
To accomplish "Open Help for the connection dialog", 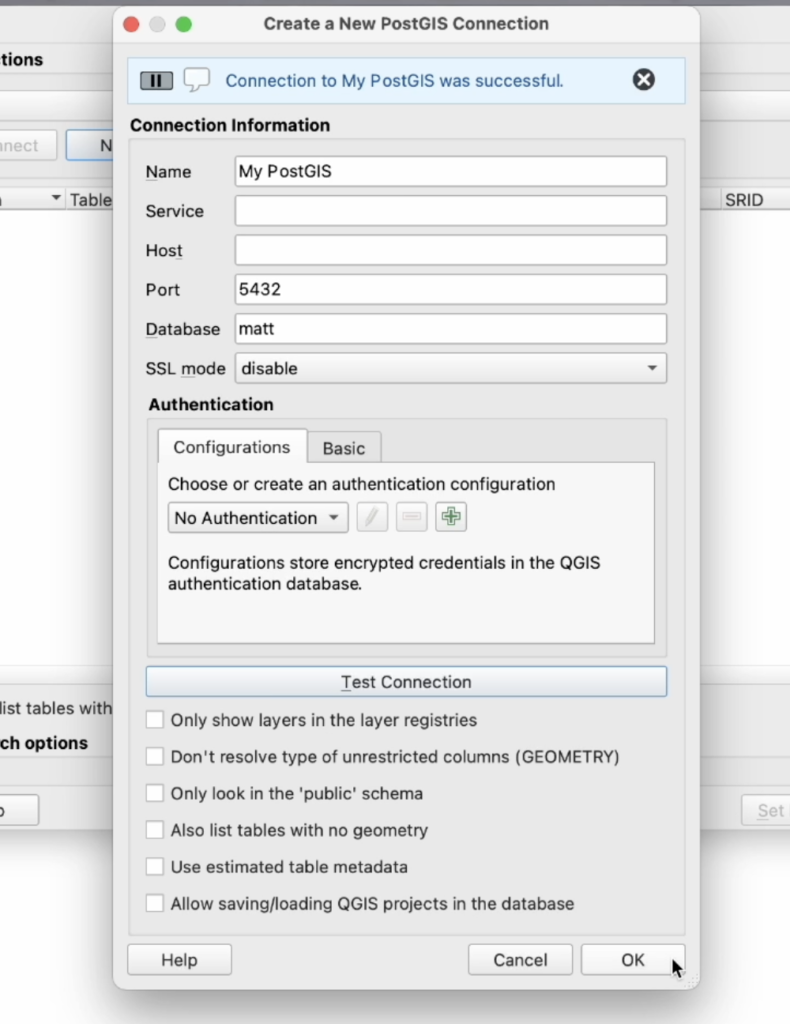I will 180,960.
